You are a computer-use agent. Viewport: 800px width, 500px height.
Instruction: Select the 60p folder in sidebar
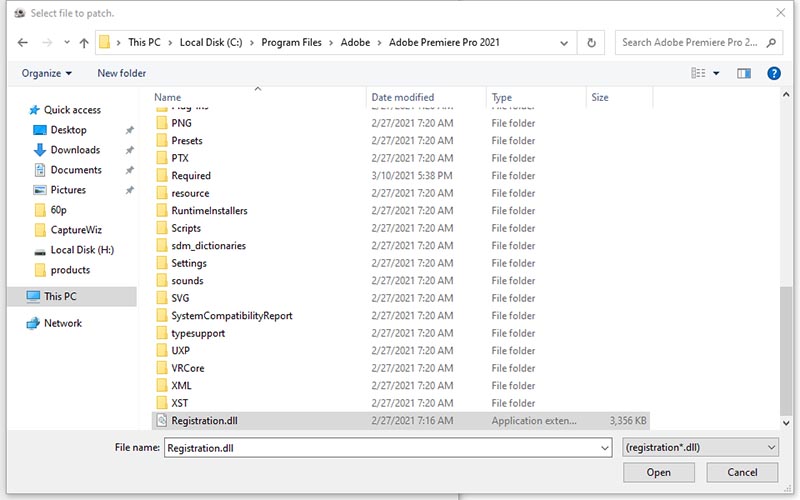(x=51, y=210)
